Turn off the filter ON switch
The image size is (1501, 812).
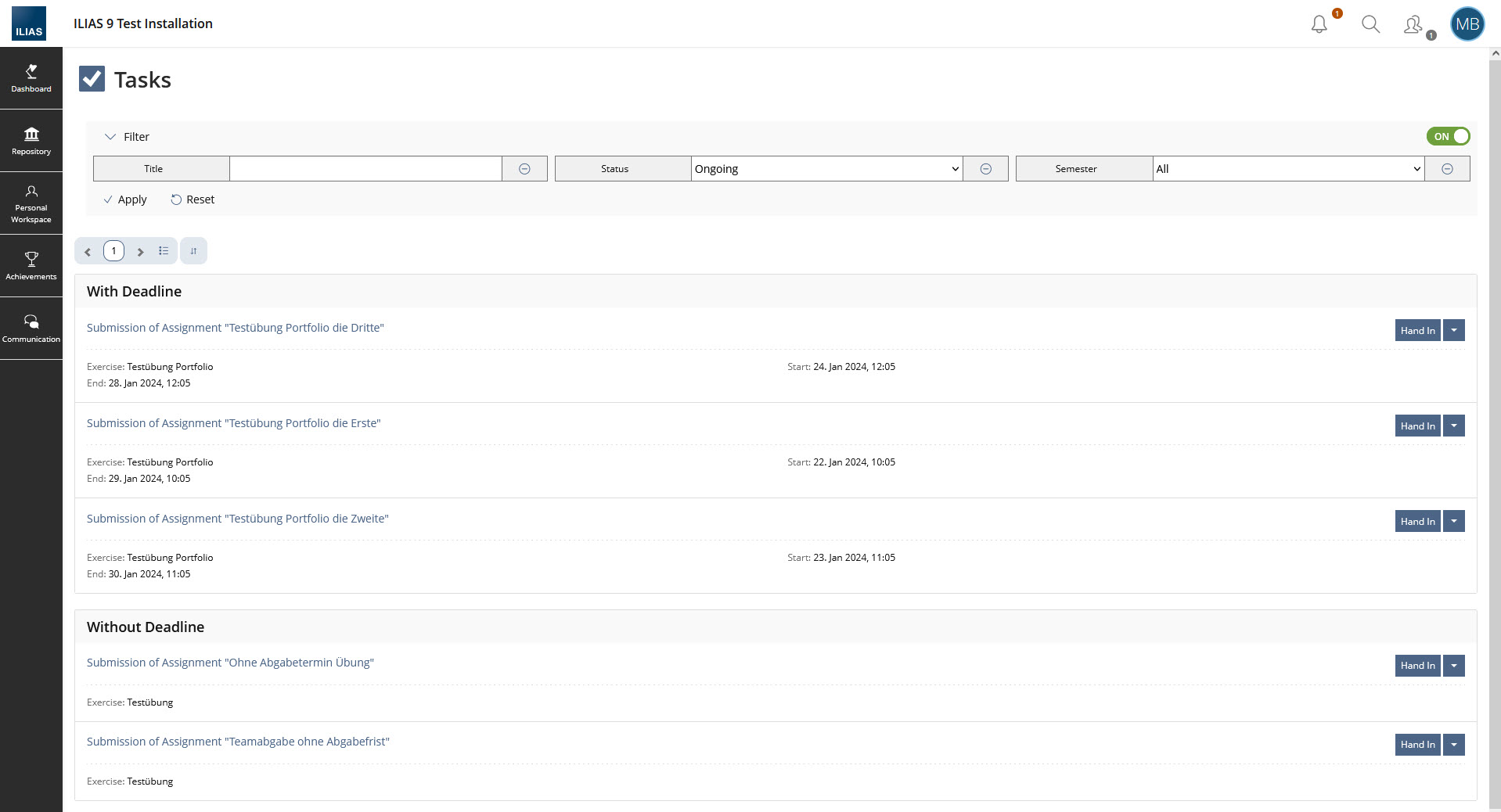coord(1448,136)
